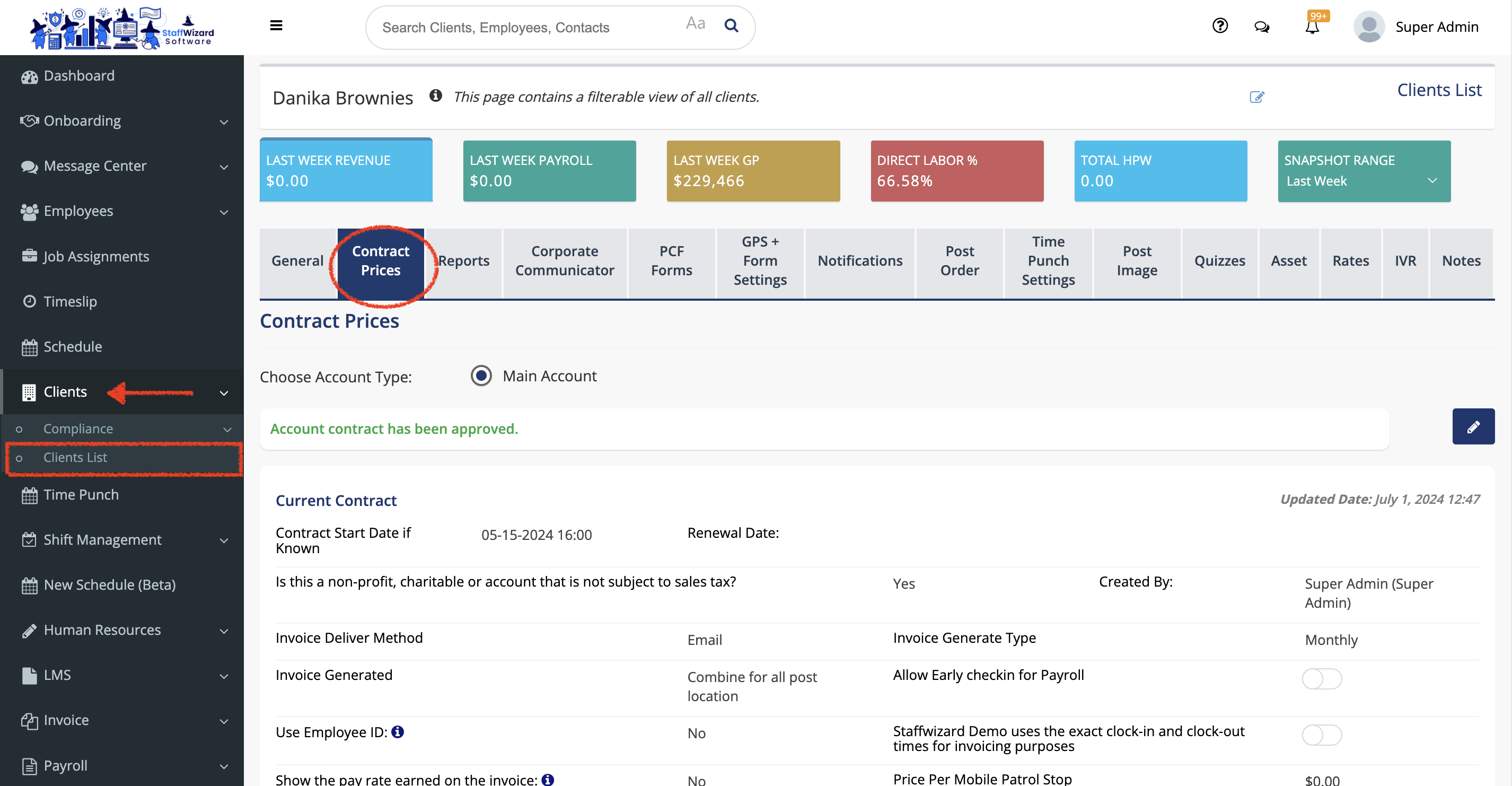The width and height of the screenshot is (1512, 786).
Task: Click the Use Employee ID info icon
Action: click(398, 732)
